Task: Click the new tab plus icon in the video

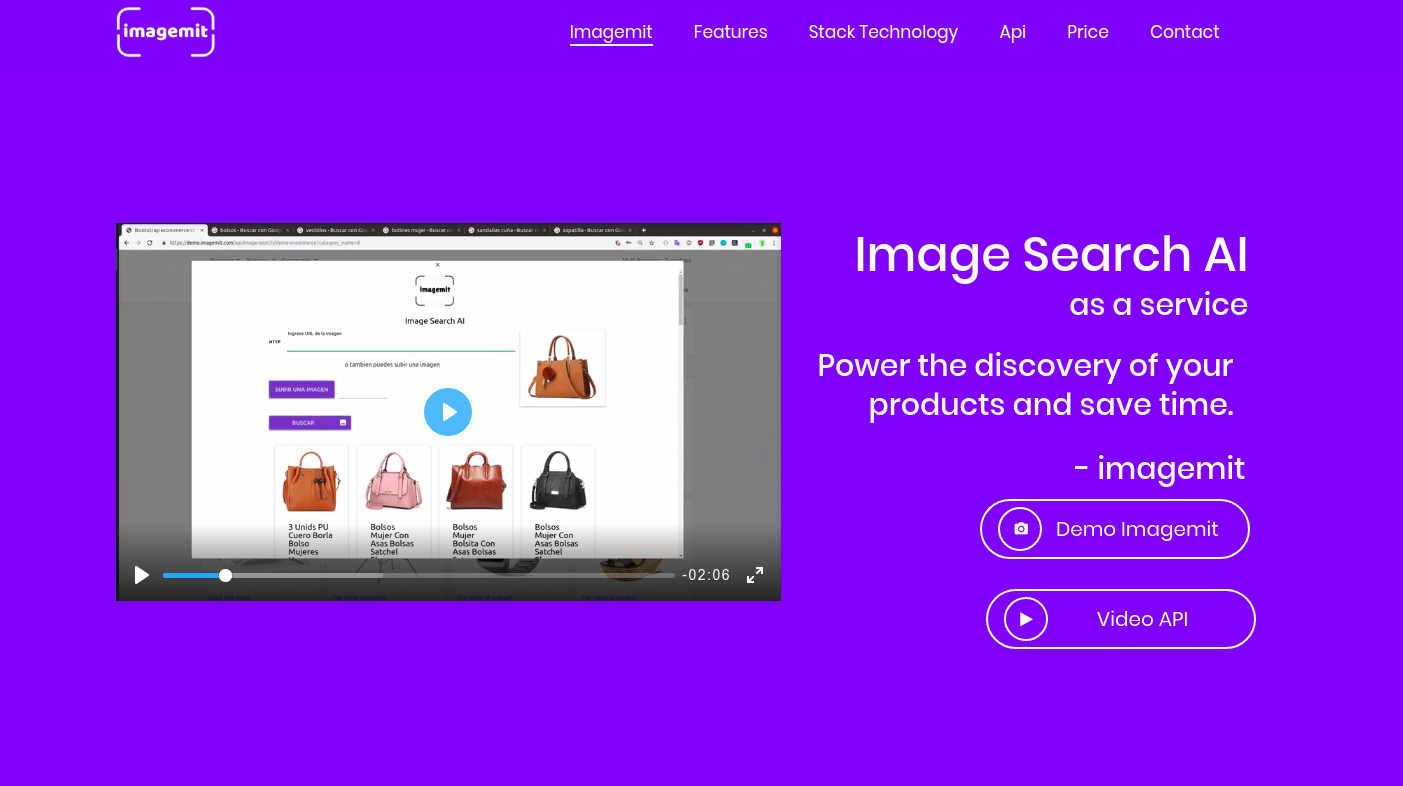Action: (644, 230)
